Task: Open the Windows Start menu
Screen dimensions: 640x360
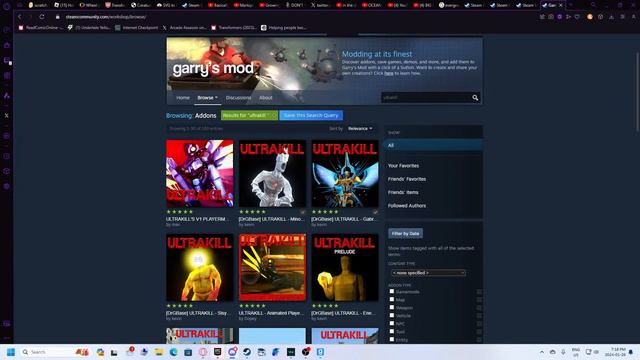Action: (11, 352)
